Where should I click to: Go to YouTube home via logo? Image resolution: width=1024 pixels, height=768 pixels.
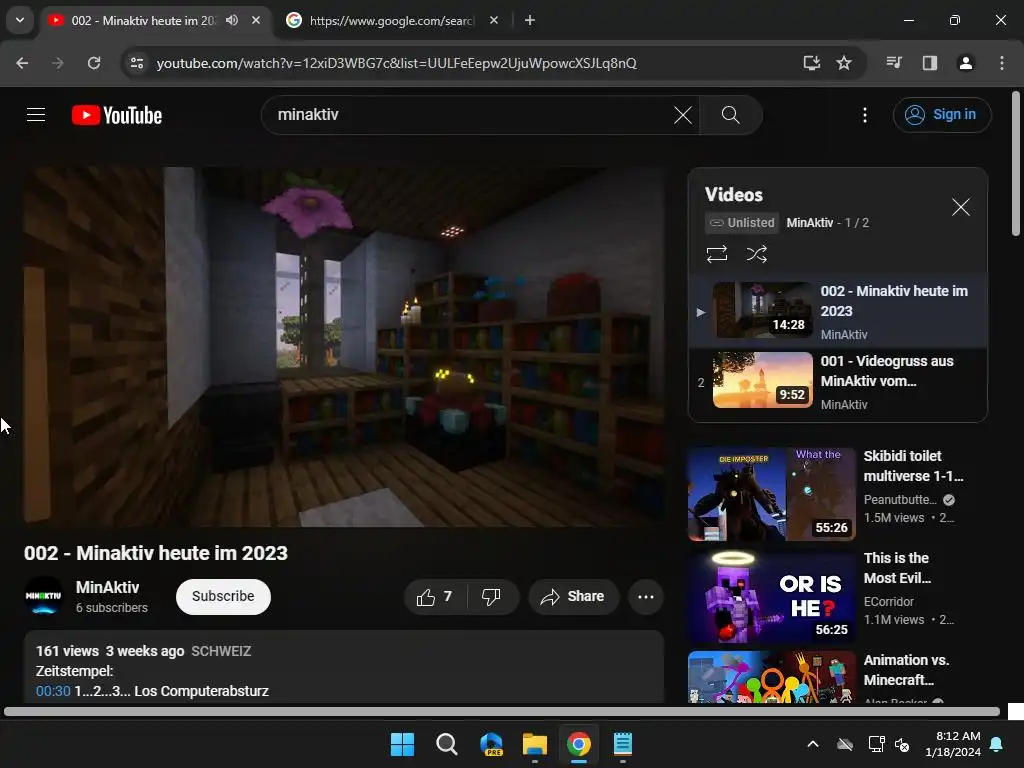point(117,115)
